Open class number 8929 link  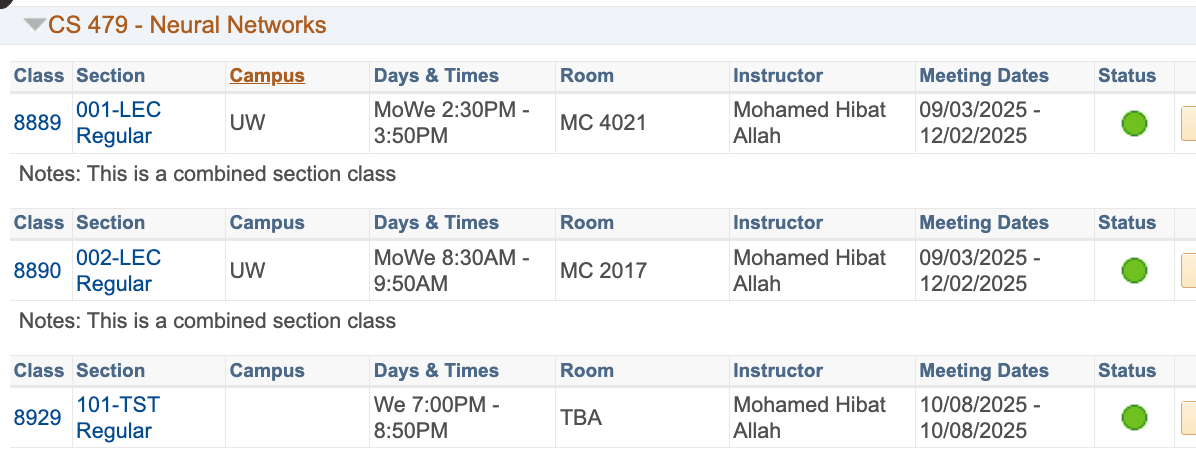[x=37, y=418]
